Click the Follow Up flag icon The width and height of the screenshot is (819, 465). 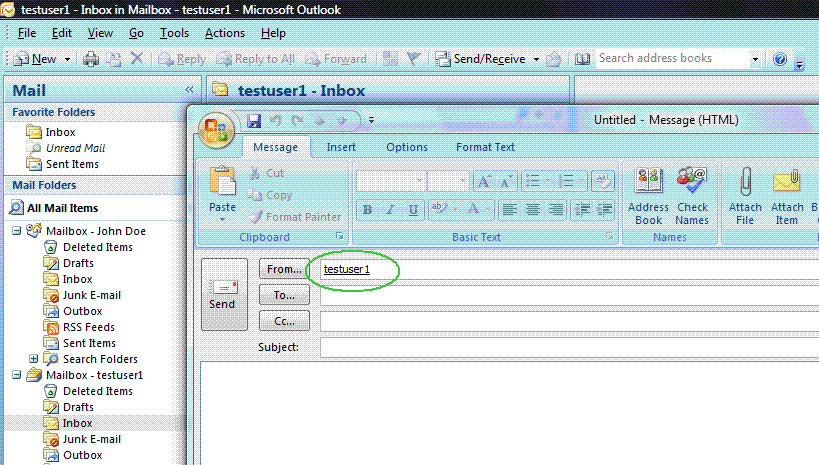(413, 59)
